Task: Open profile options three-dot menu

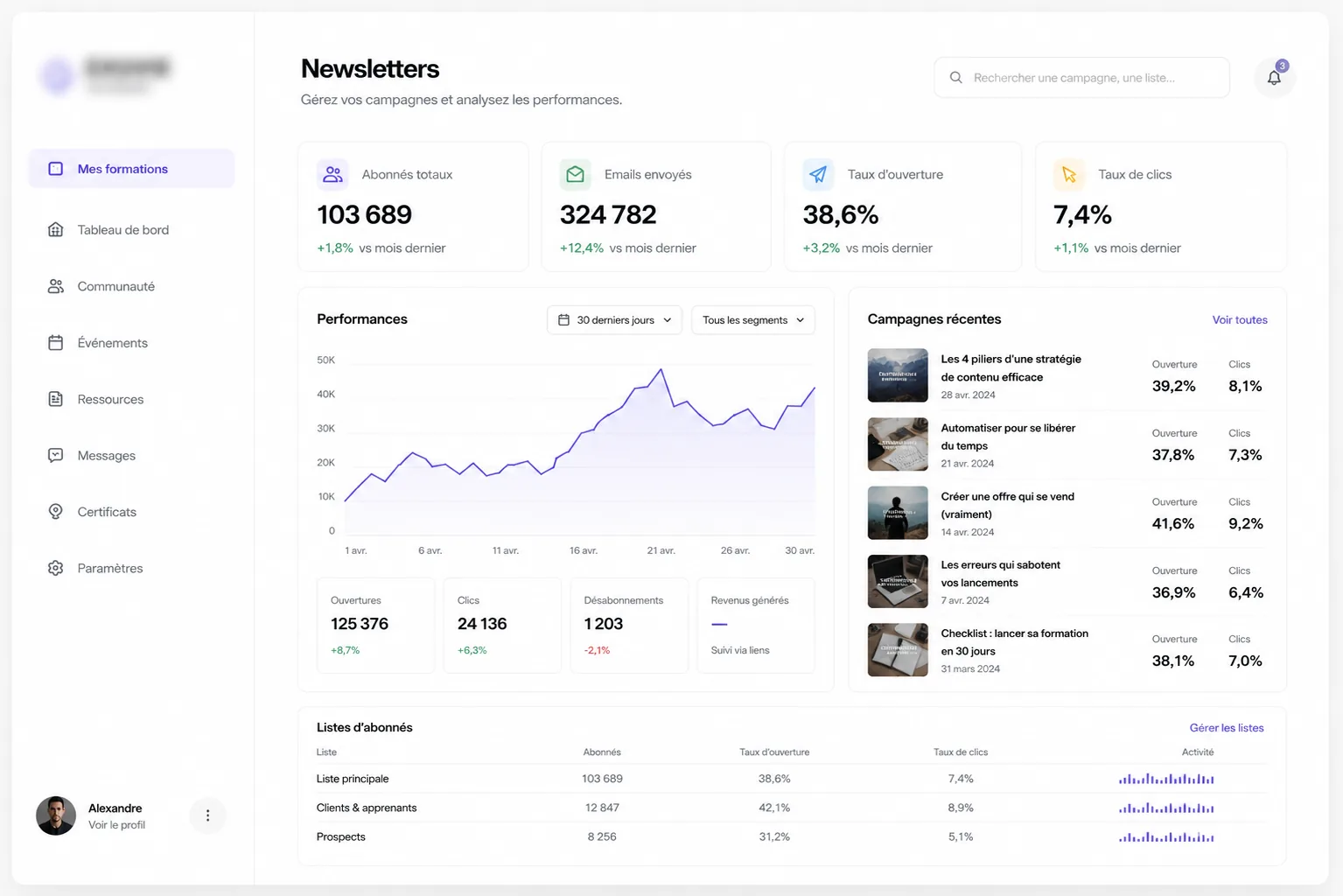Action: pos(207,815)
